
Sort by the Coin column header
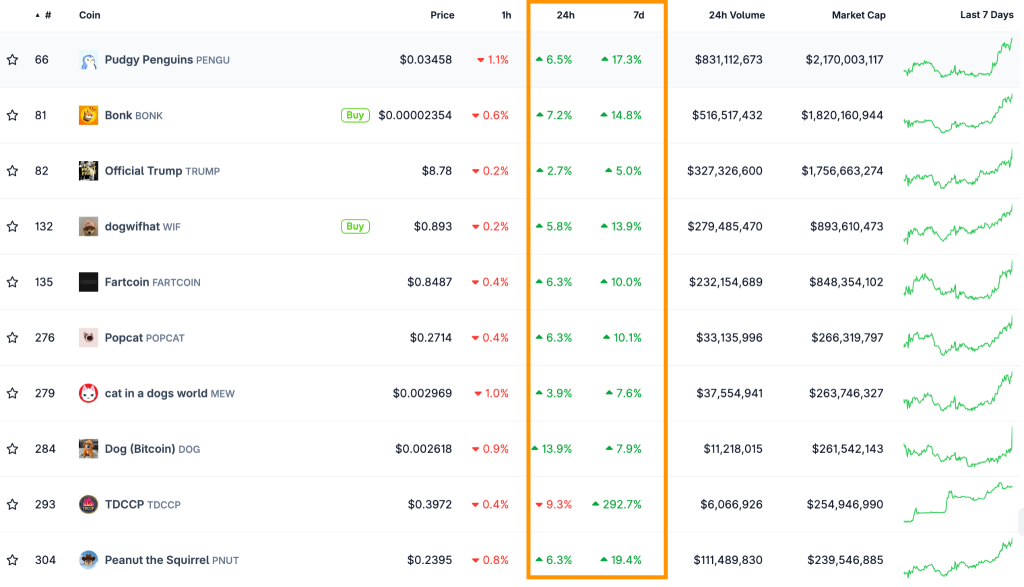(x=89, y=15)
